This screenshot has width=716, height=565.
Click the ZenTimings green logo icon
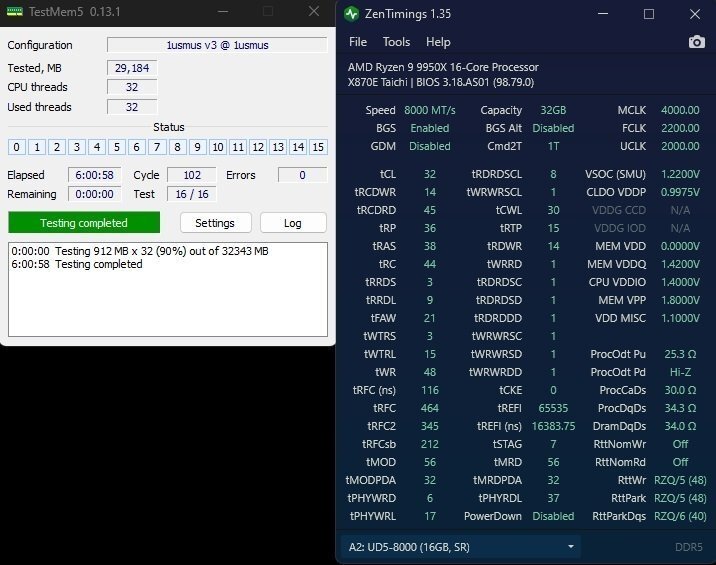(x=351, y=14)
